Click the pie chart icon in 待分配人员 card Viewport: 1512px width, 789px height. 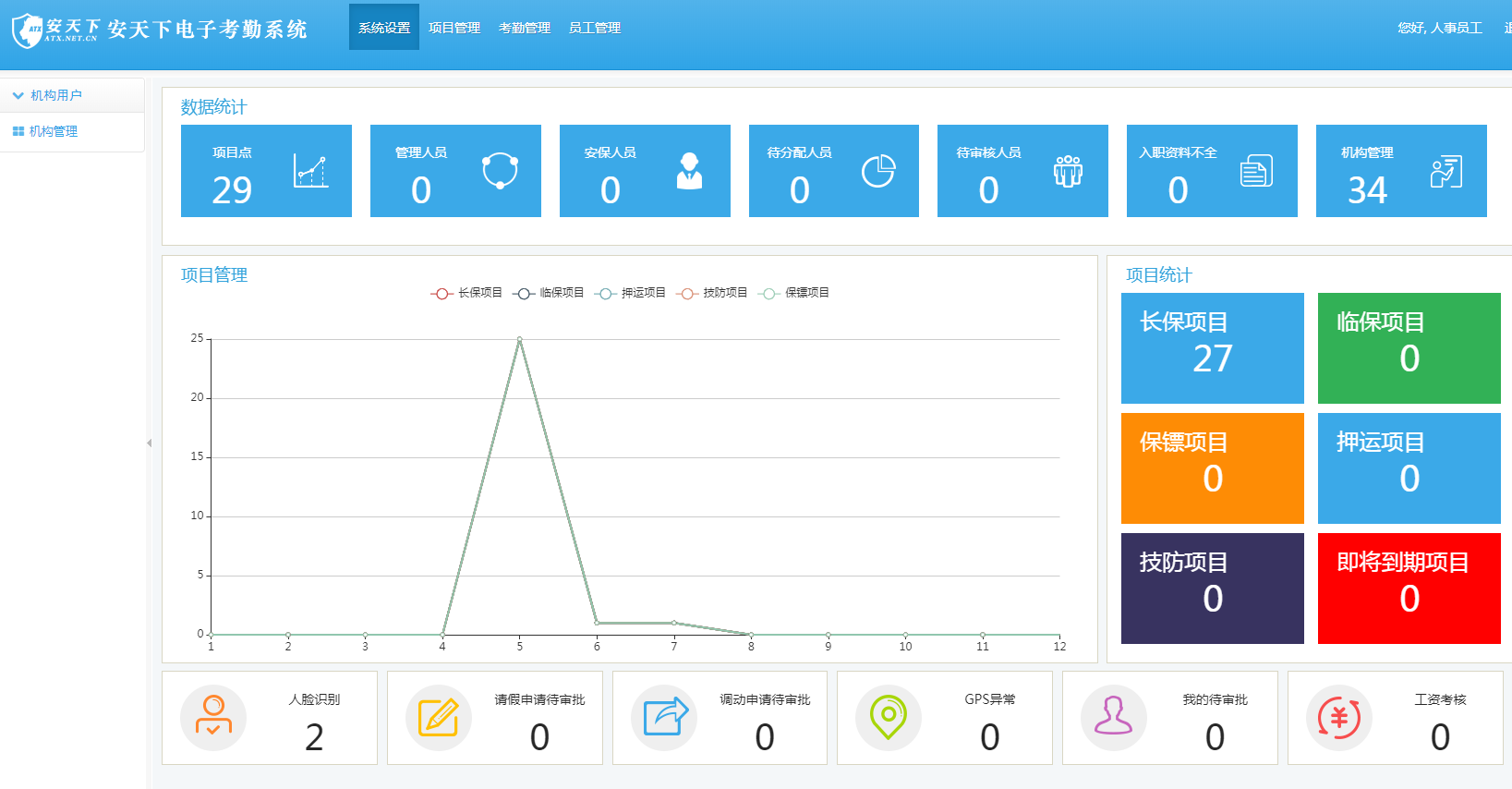(x=878, y=171)
